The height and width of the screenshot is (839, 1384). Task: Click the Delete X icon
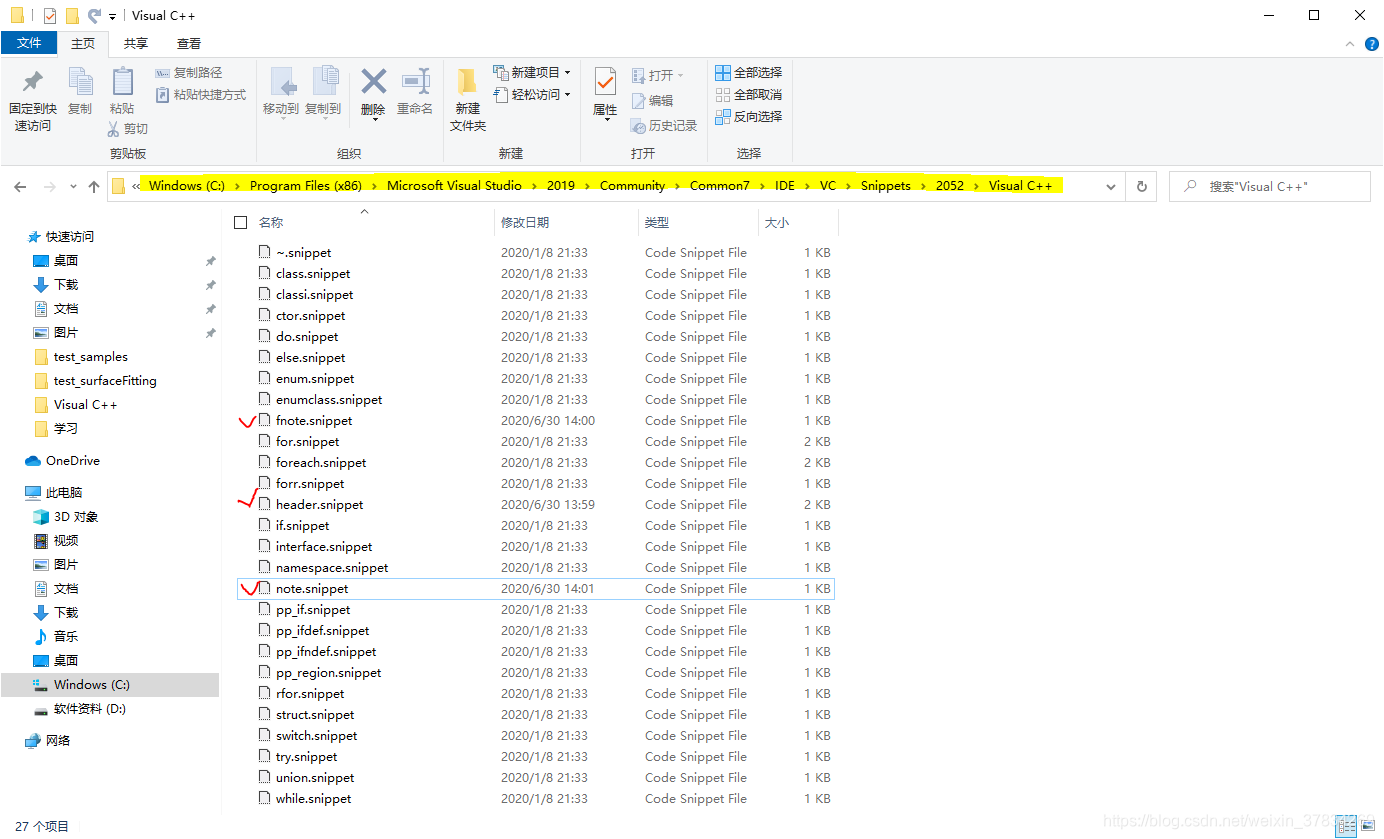click(x=373, y=81)
